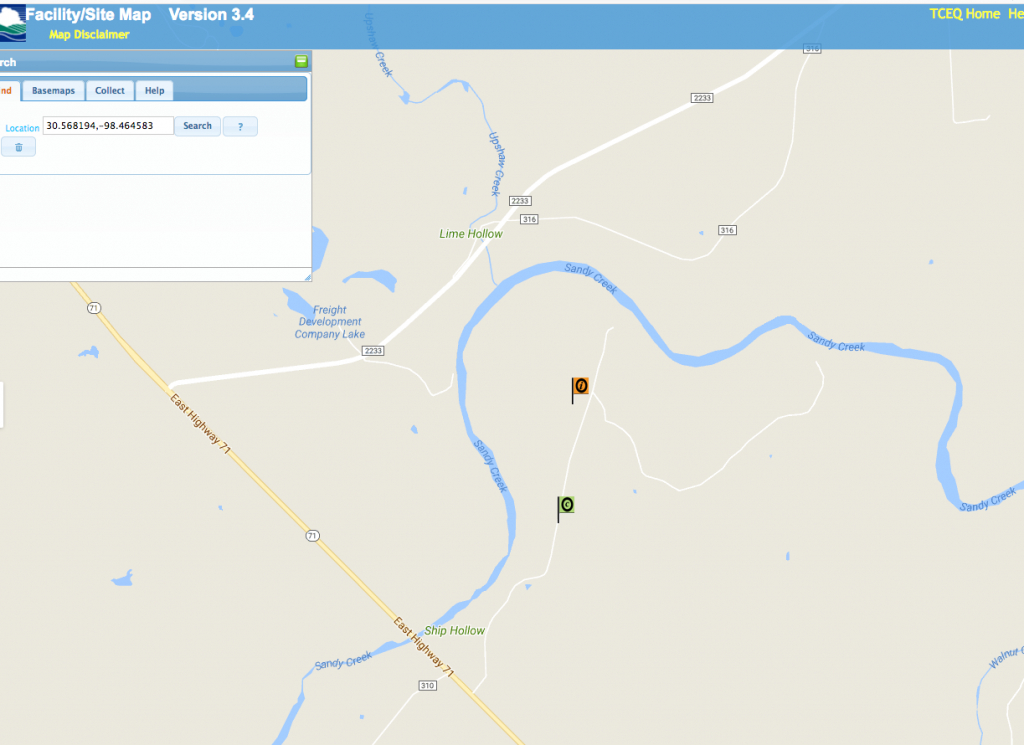Click into the Location coordinates field
Viewport: 1024px width, 745px height.
click(x=108, y=126)
